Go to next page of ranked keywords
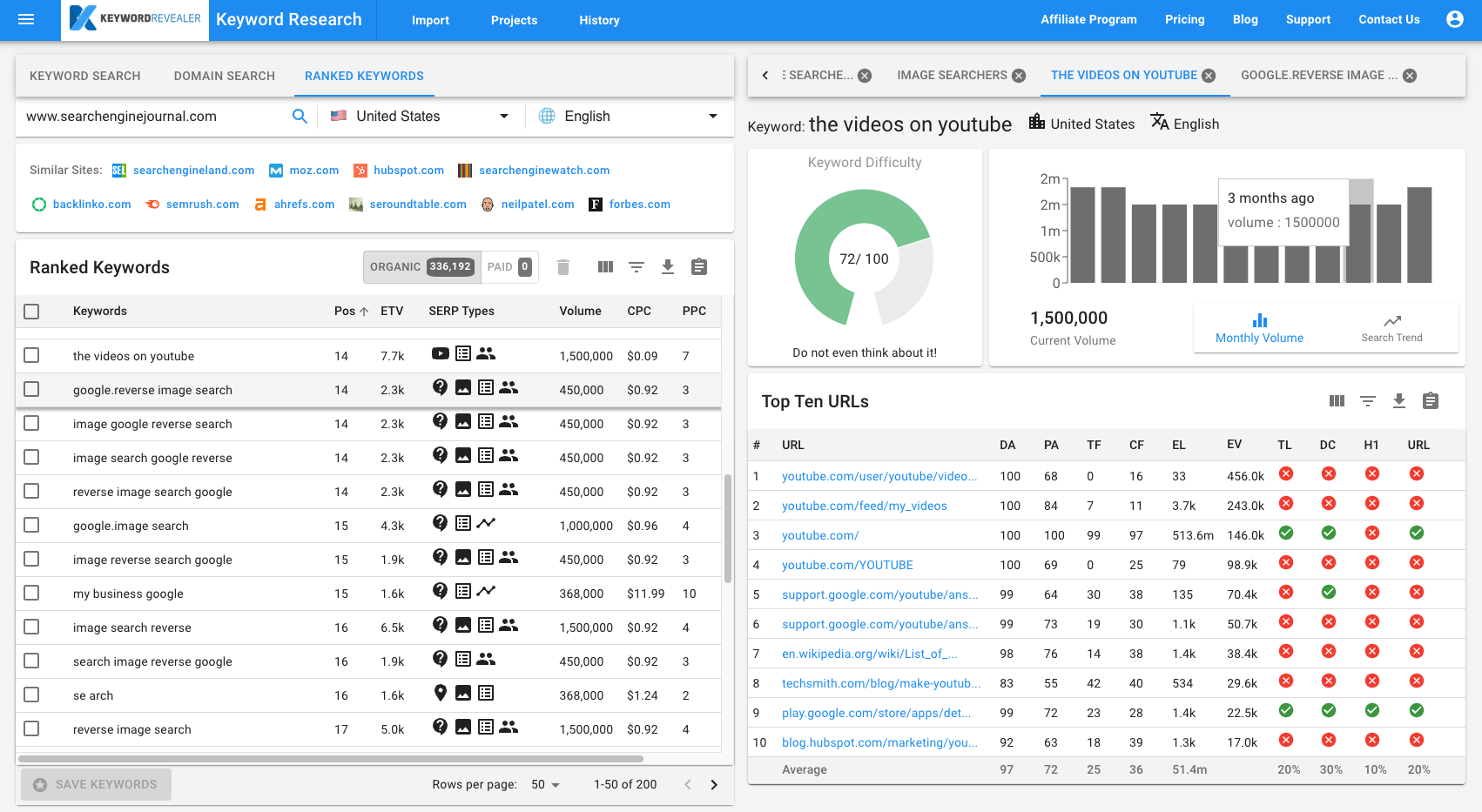The width and height of the screenshot is (1482, 812). coord(714,784)
